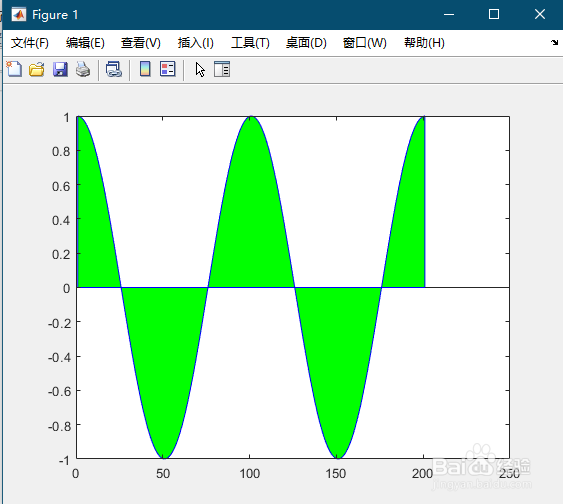The width and height of the screenshot is (563, 504).
Task: Select the Edit Plot arrow tool
Action: pyautogui.click(x=200, y=69)
